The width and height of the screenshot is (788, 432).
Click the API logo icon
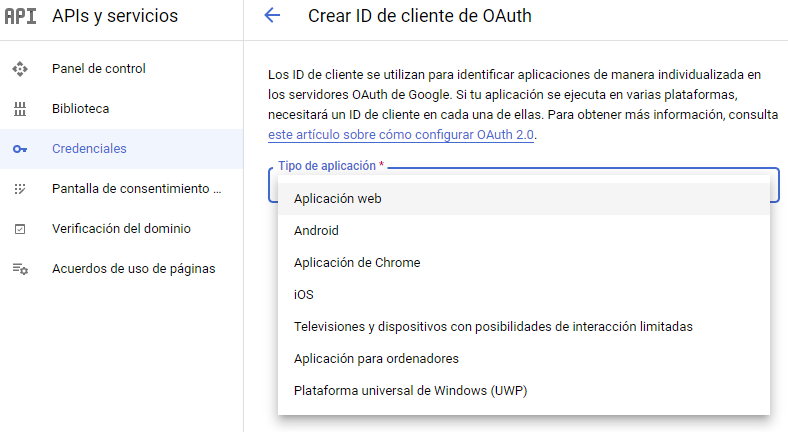pyautogui.click(x=21, y=16)
